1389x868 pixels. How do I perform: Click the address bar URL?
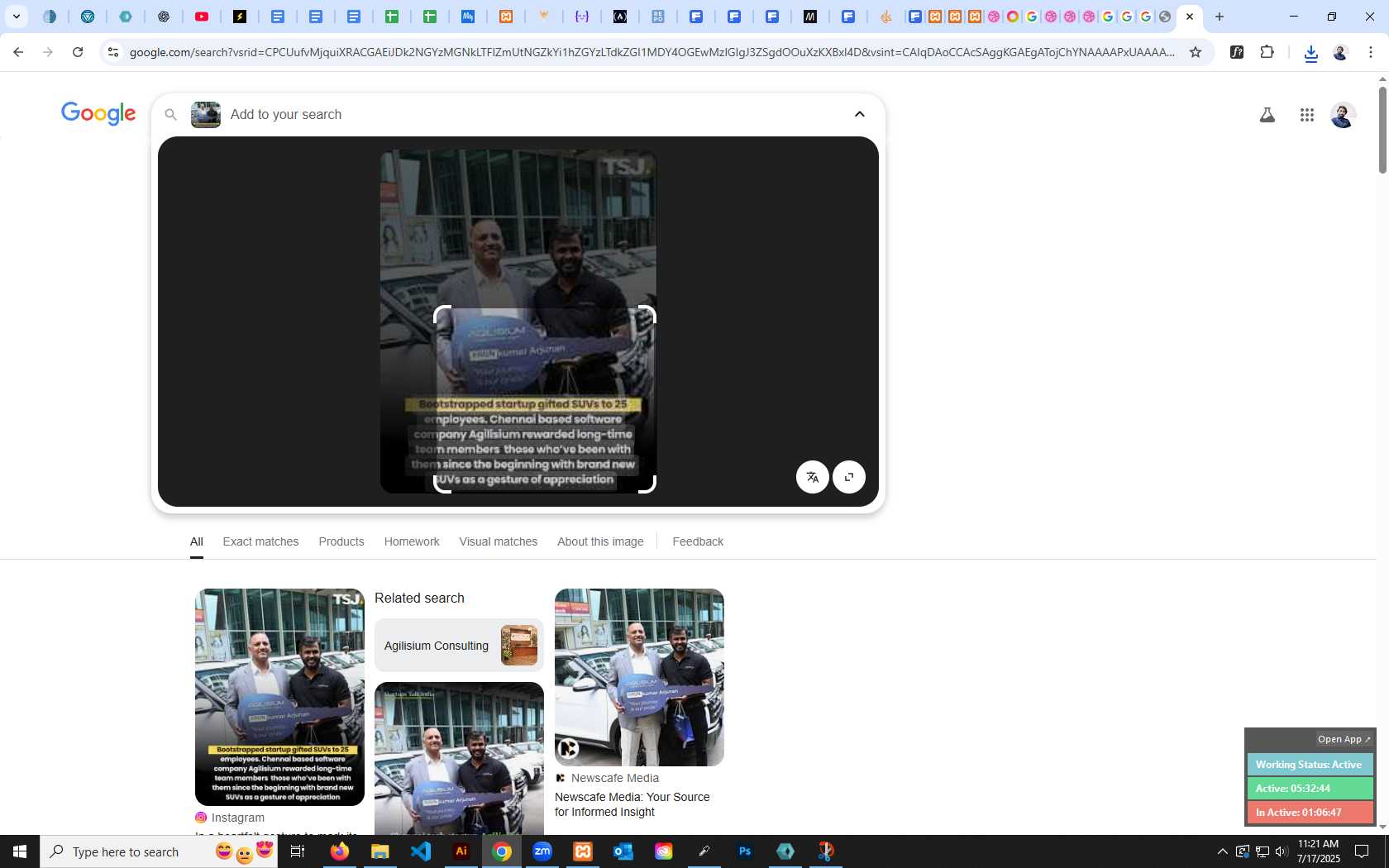point(652,52)
